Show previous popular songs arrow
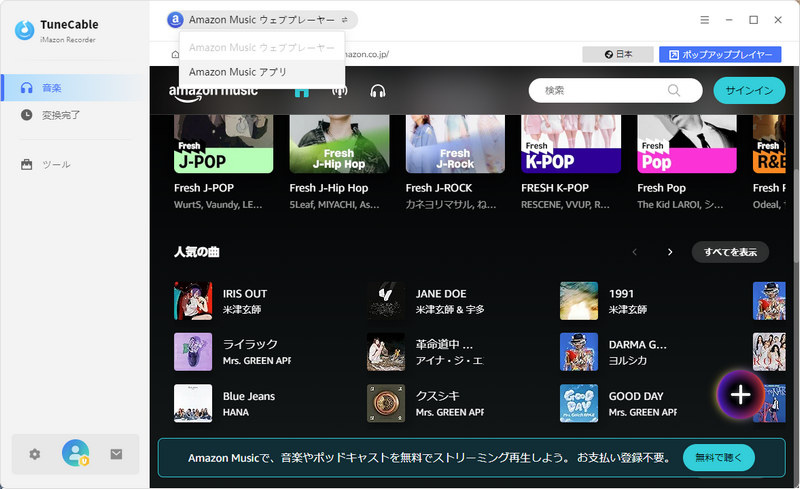The height and width of the screenshot is (489, 800). [635, 252]
